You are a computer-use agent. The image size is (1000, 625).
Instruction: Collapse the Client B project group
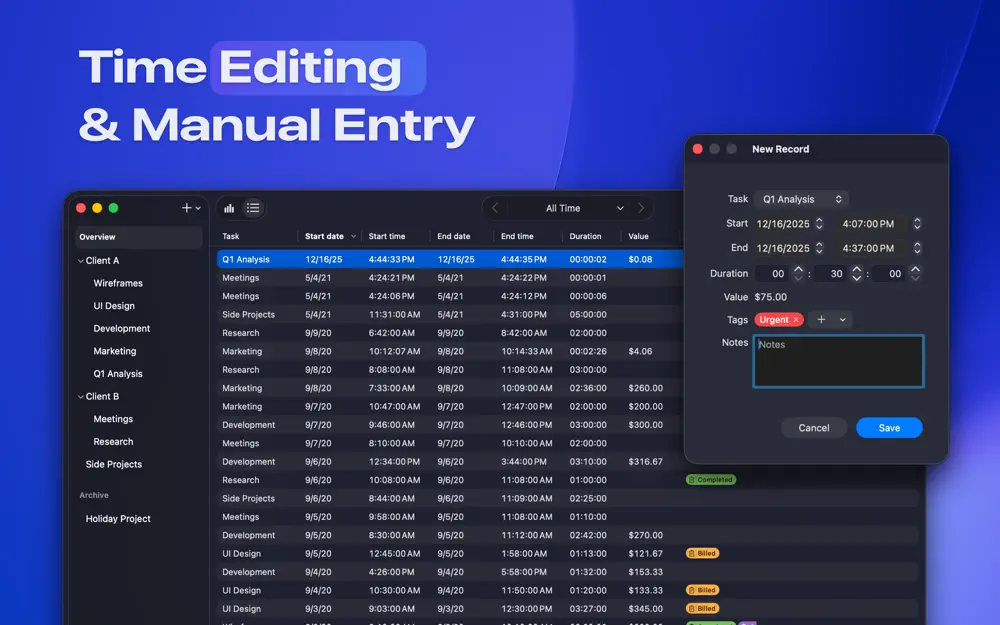80,396
